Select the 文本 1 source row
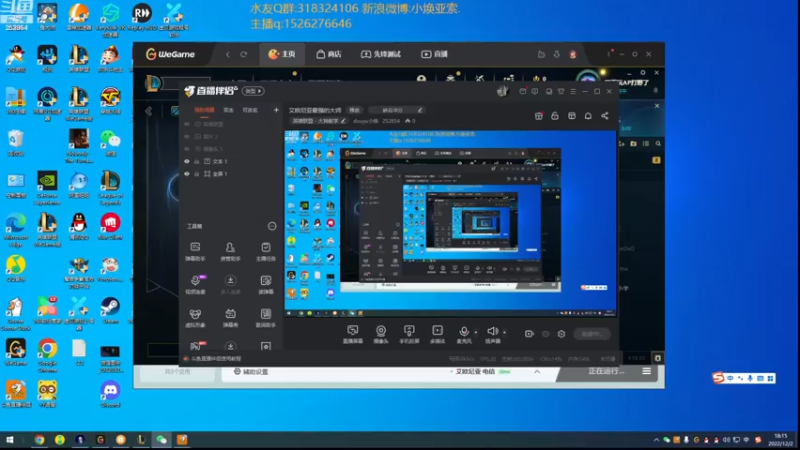The image size is (800, 450). click(231, 161)
